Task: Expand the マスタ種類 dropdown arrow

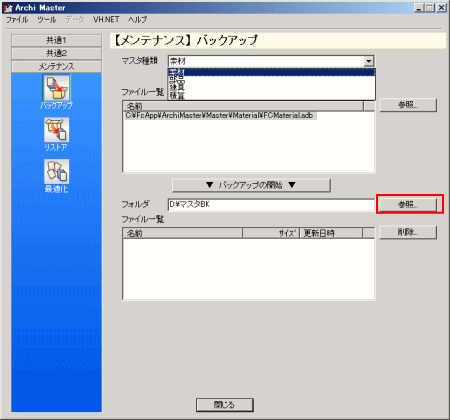Action: pos(369,61)
